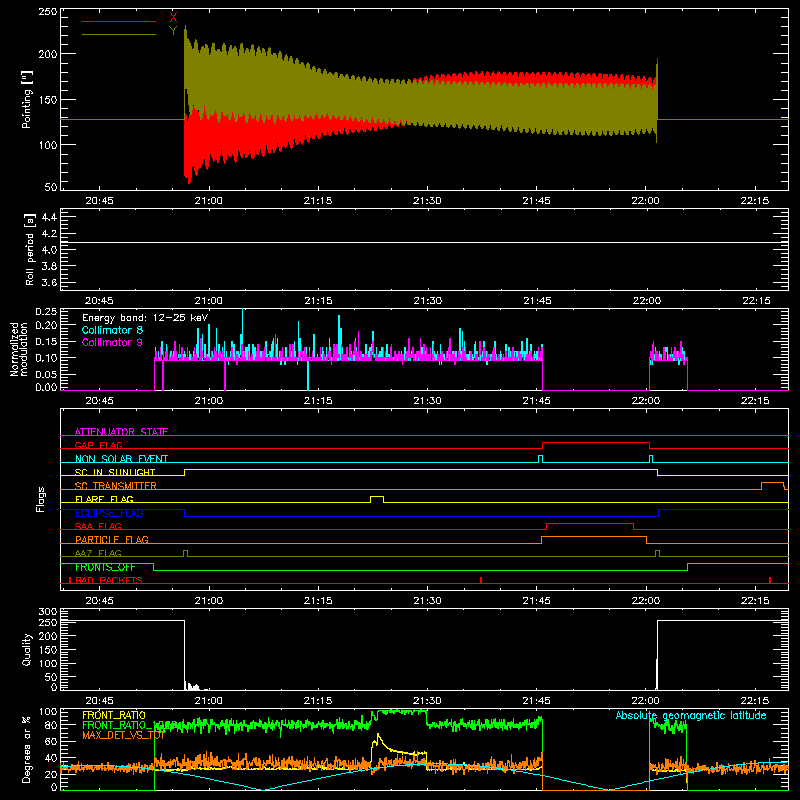Click the orange MAX_DET_VS_TOT legend entry
The width and height of the screenshot is (800, 800).
point(123,735)
